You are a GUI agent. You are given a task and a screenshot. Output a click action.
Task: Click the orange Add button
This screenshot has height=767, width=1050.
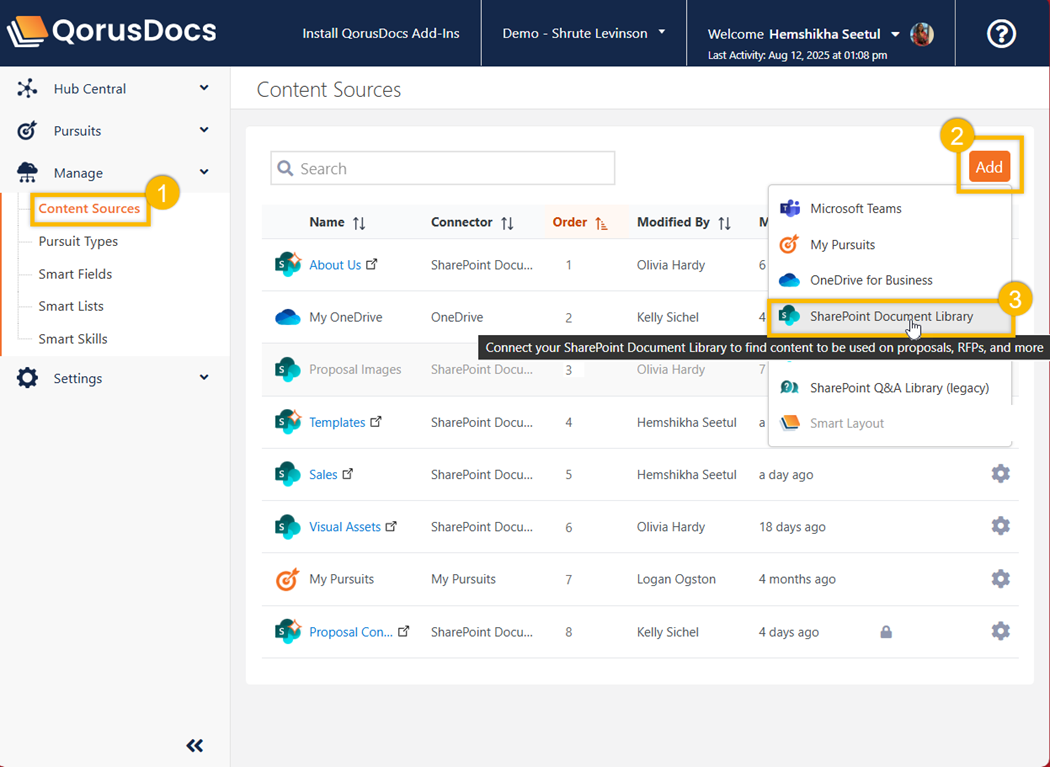point(989,167)
